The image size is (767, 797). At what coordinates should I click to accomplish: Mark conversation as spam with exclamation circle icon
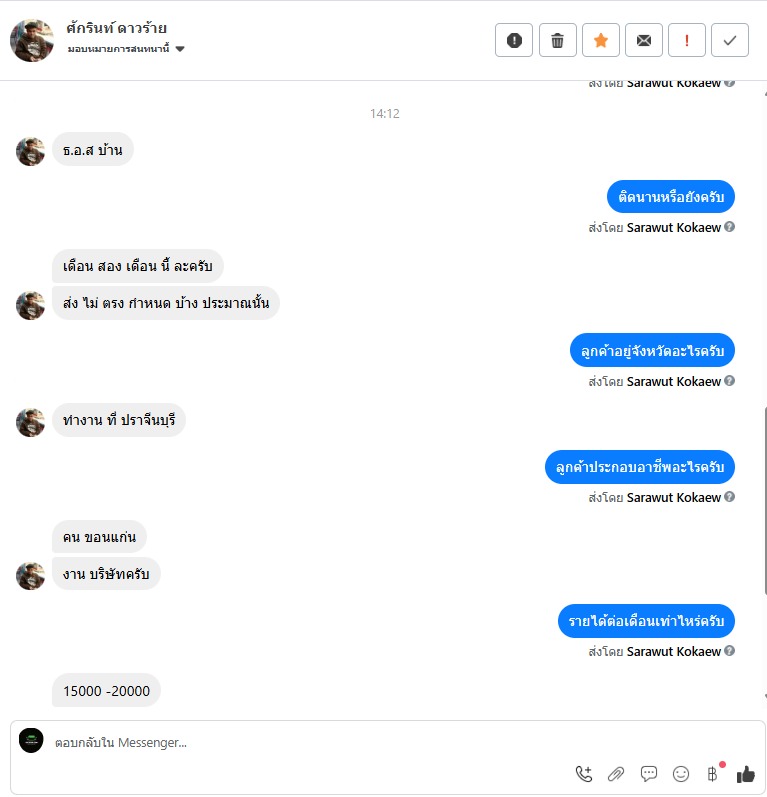point(514,40)
